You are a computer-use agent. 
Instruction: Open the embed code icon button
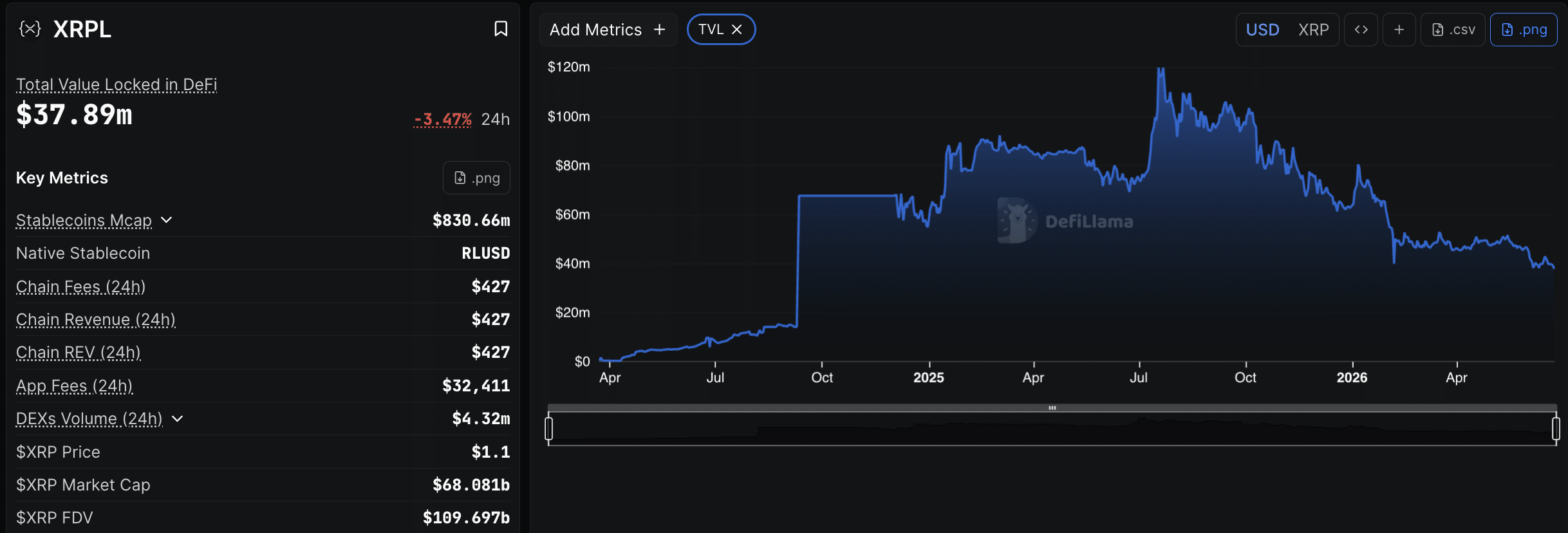click(x=1361, y=30)
